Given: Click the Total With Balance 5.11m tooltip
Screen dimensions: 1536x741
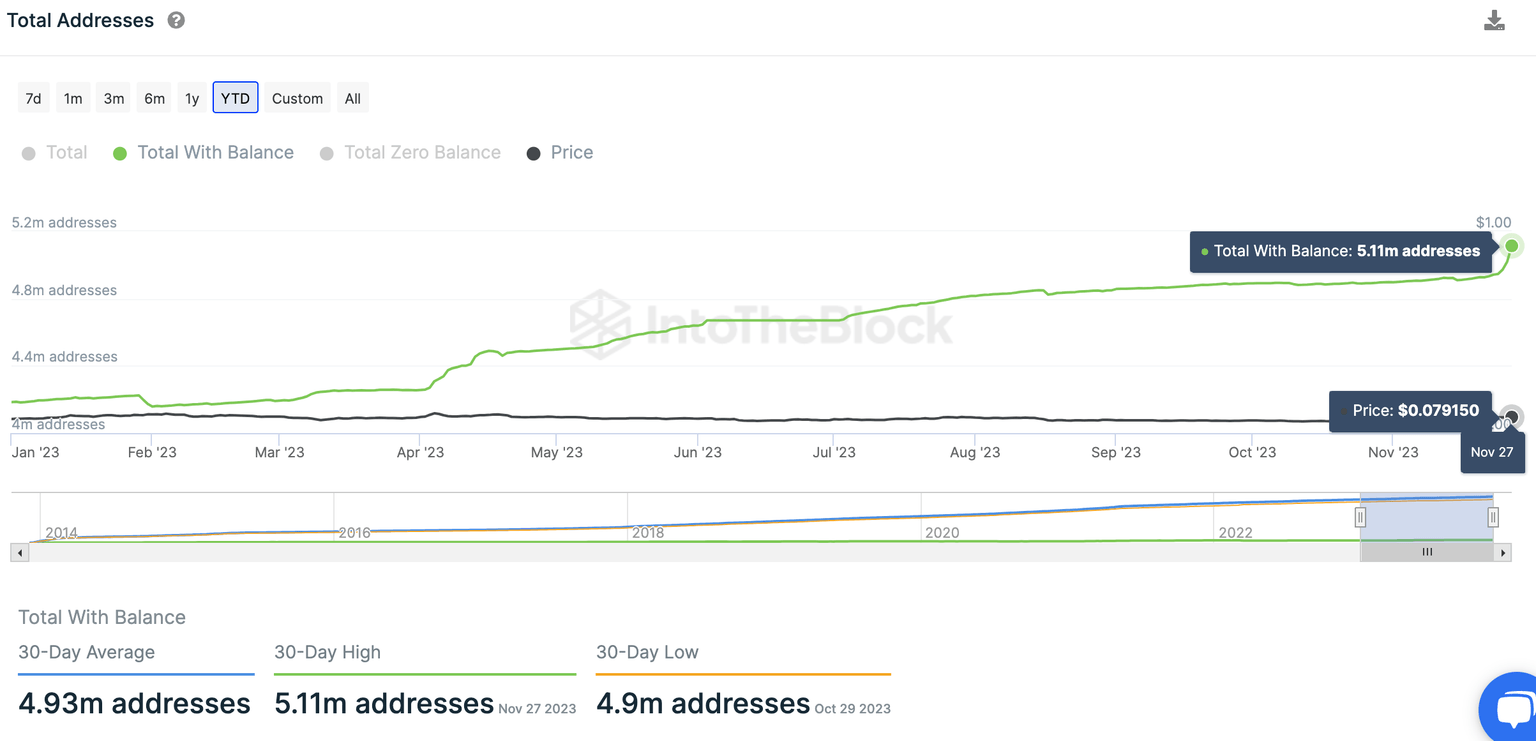Looking at the screenshot, I should coord(1340,251).
